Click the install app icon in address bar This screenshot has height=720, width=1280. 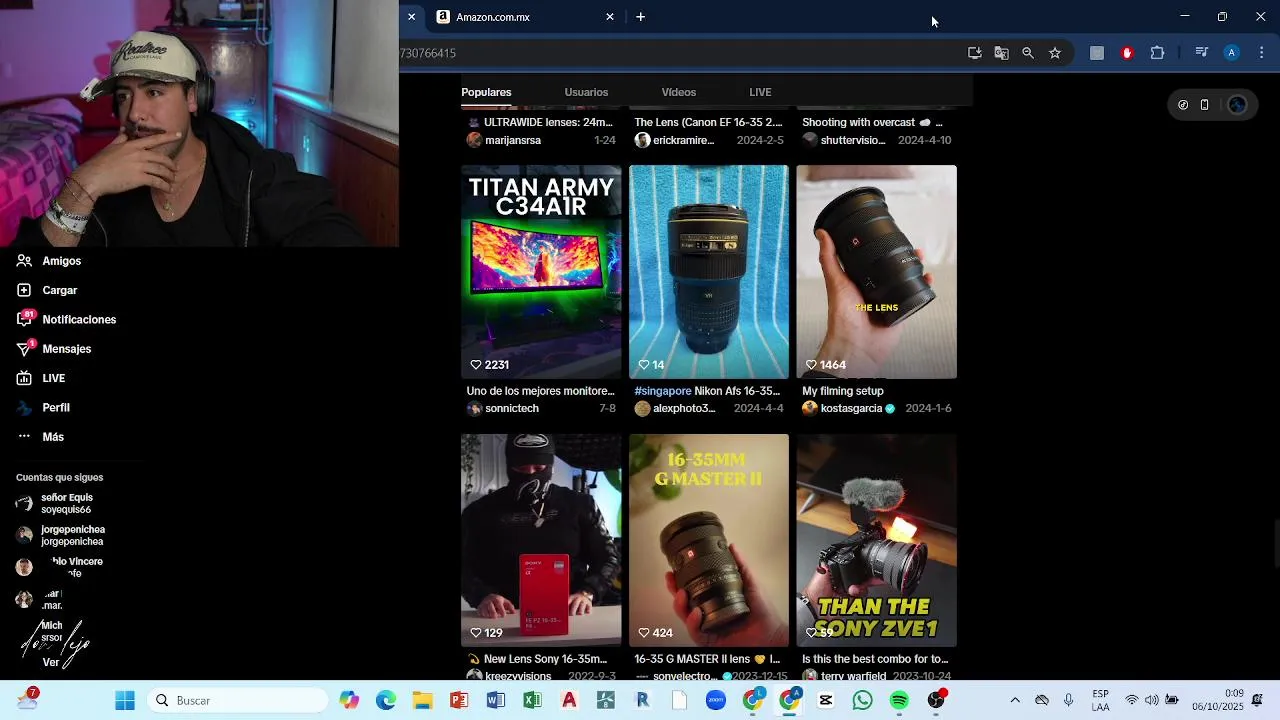(974, 53)
